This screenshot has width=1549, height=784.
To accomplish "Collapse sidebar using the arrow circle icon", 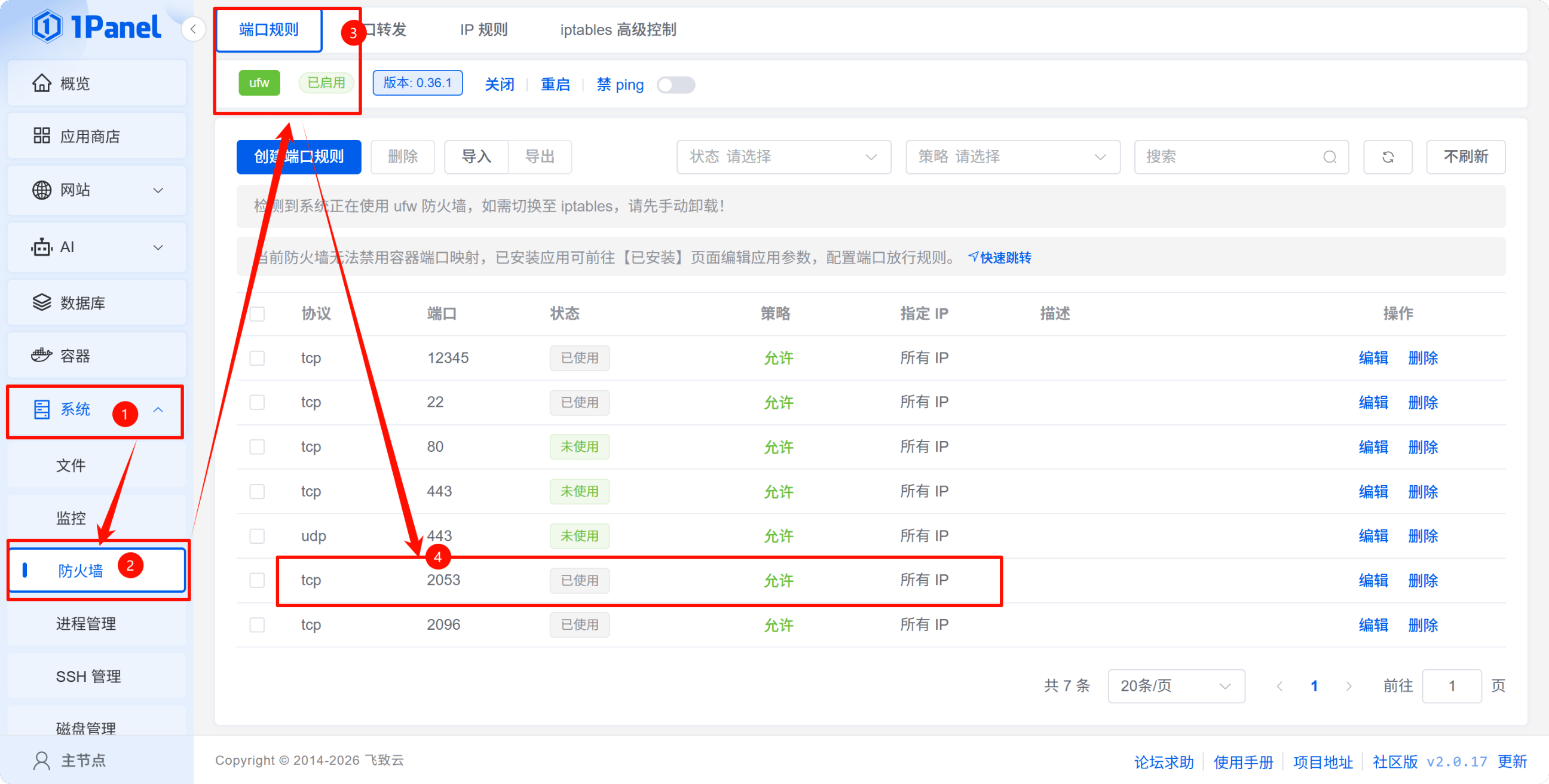I will click(193, 29).
